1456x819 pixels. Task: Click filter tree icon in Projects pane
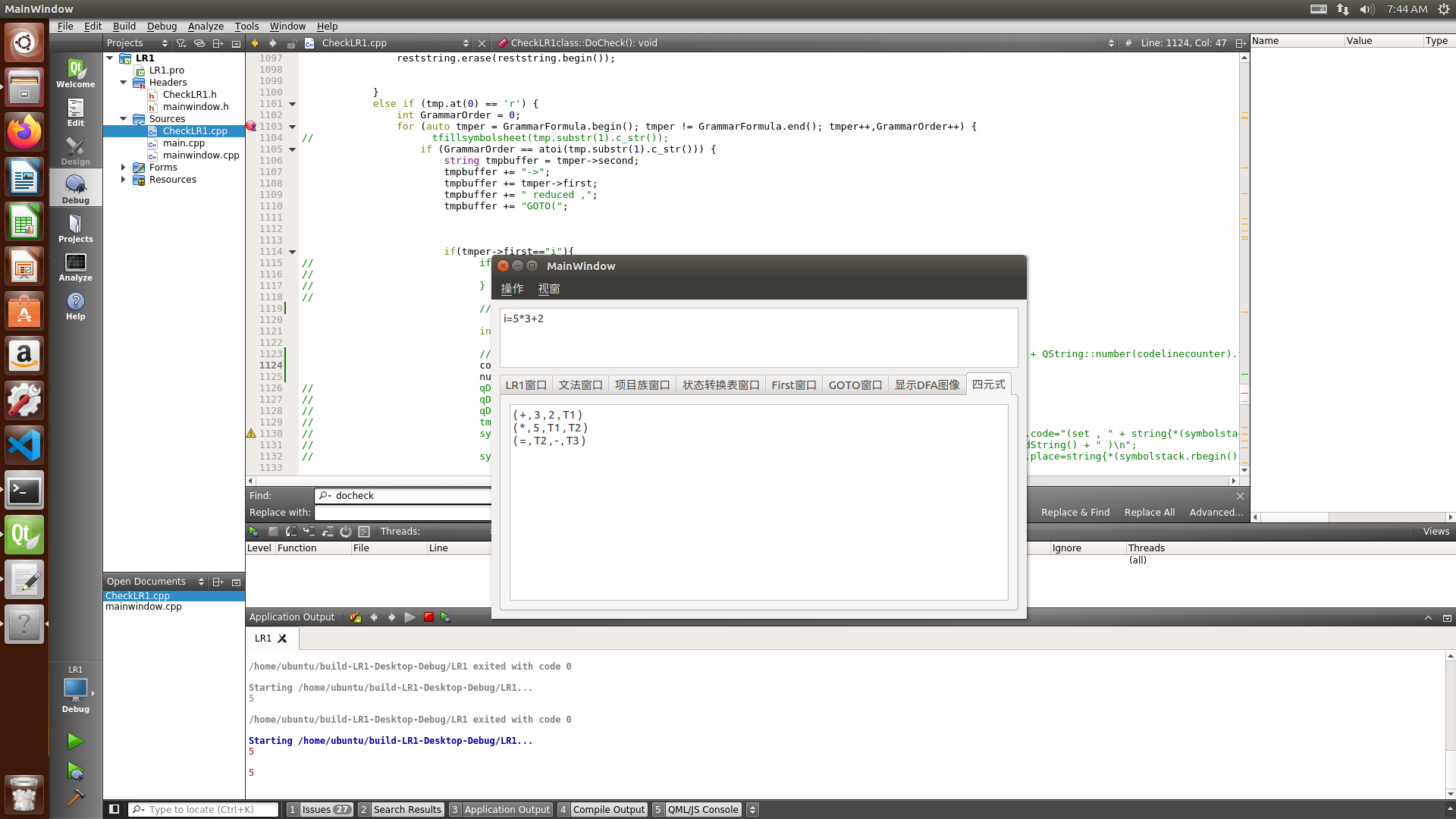pyautogui.click(x=181, y=43)
